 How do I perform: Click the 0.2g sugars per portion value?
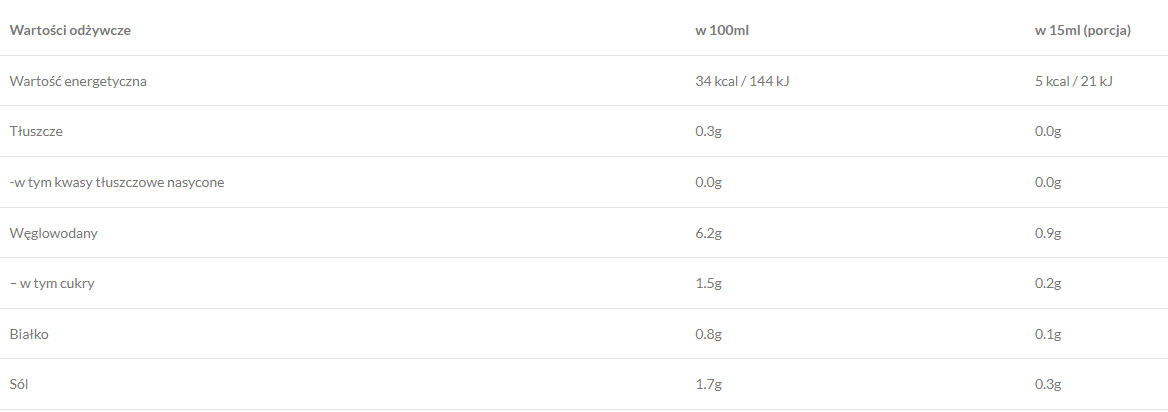coord(1048,283)
